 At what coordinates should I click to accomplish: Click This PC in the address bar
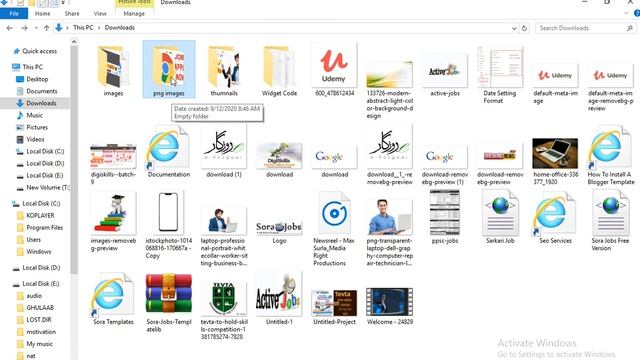pos(83,28)
